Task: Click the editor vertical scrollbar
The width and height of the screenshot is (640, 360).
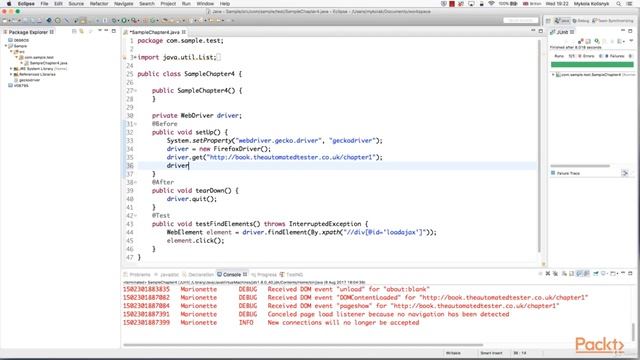Action: click(539, 146)
